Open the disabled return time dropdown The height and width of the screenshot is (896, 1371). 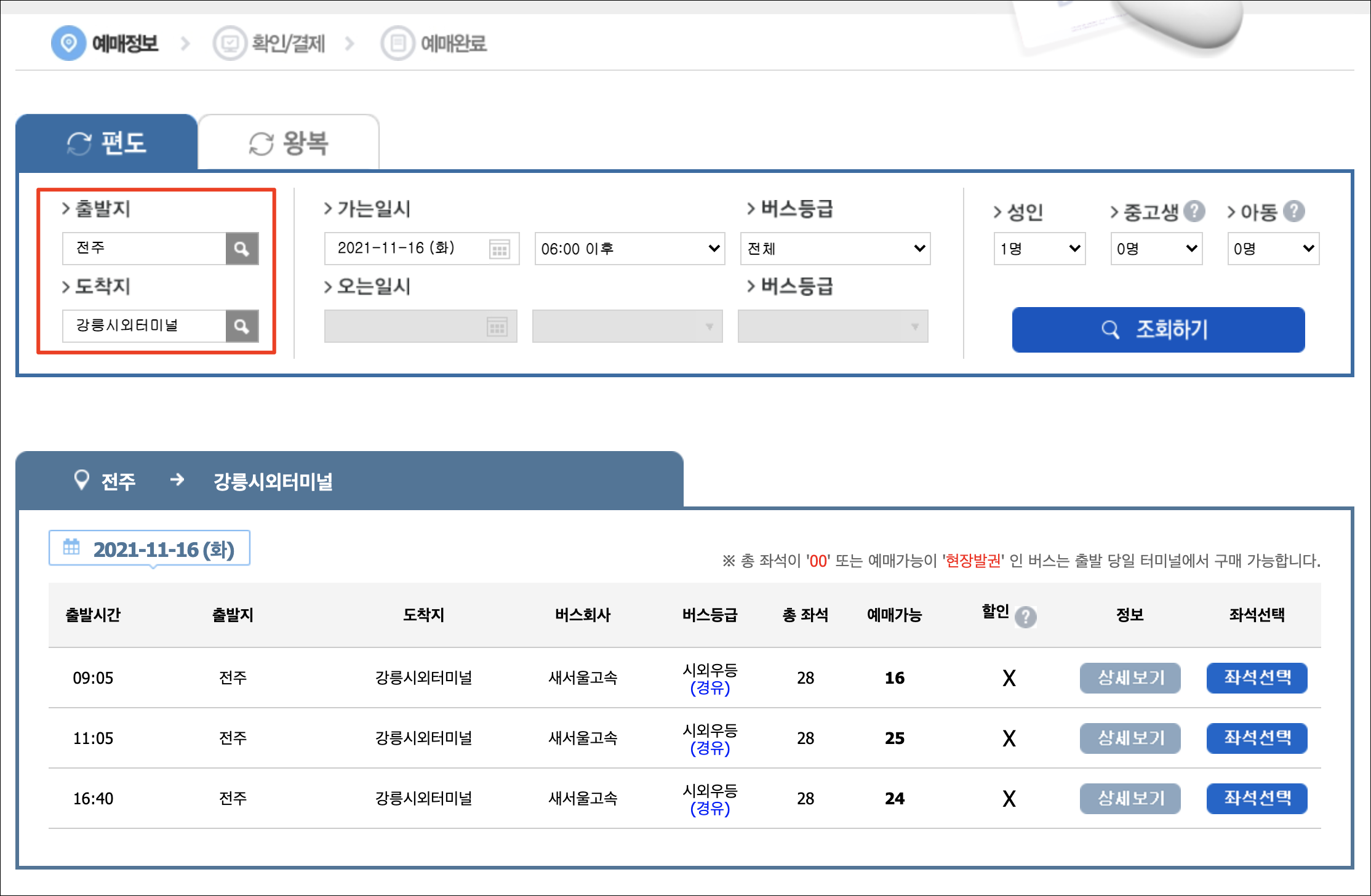[627, 326]
